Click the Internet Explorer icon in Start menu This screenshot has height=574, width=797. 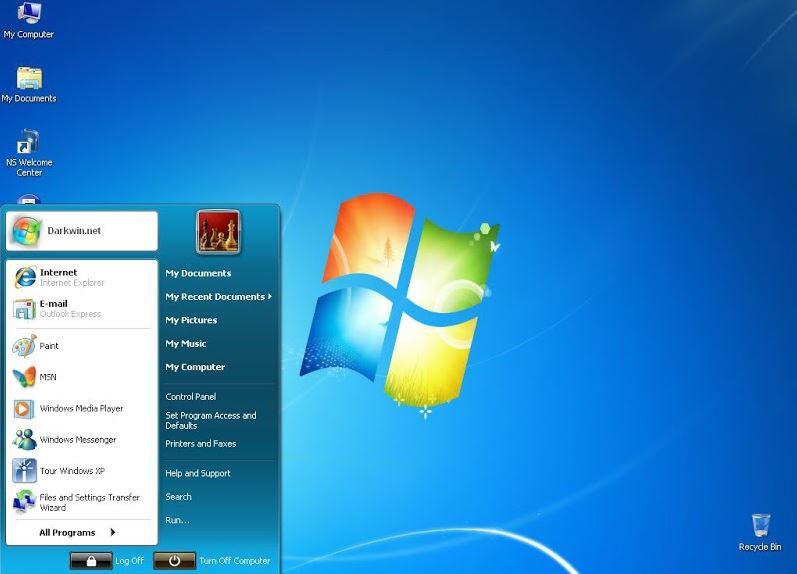24,277
